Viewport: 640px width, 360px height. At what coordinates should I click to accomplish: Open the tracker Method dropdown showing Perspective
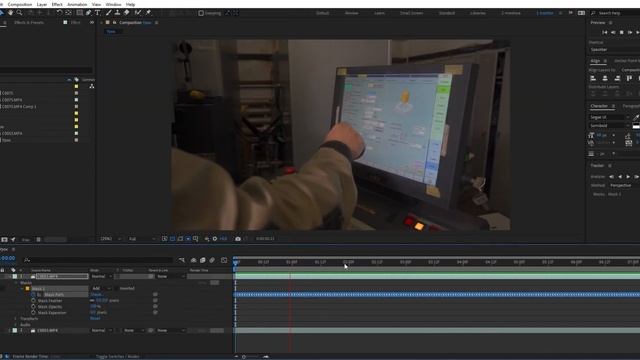pos(624,185)
